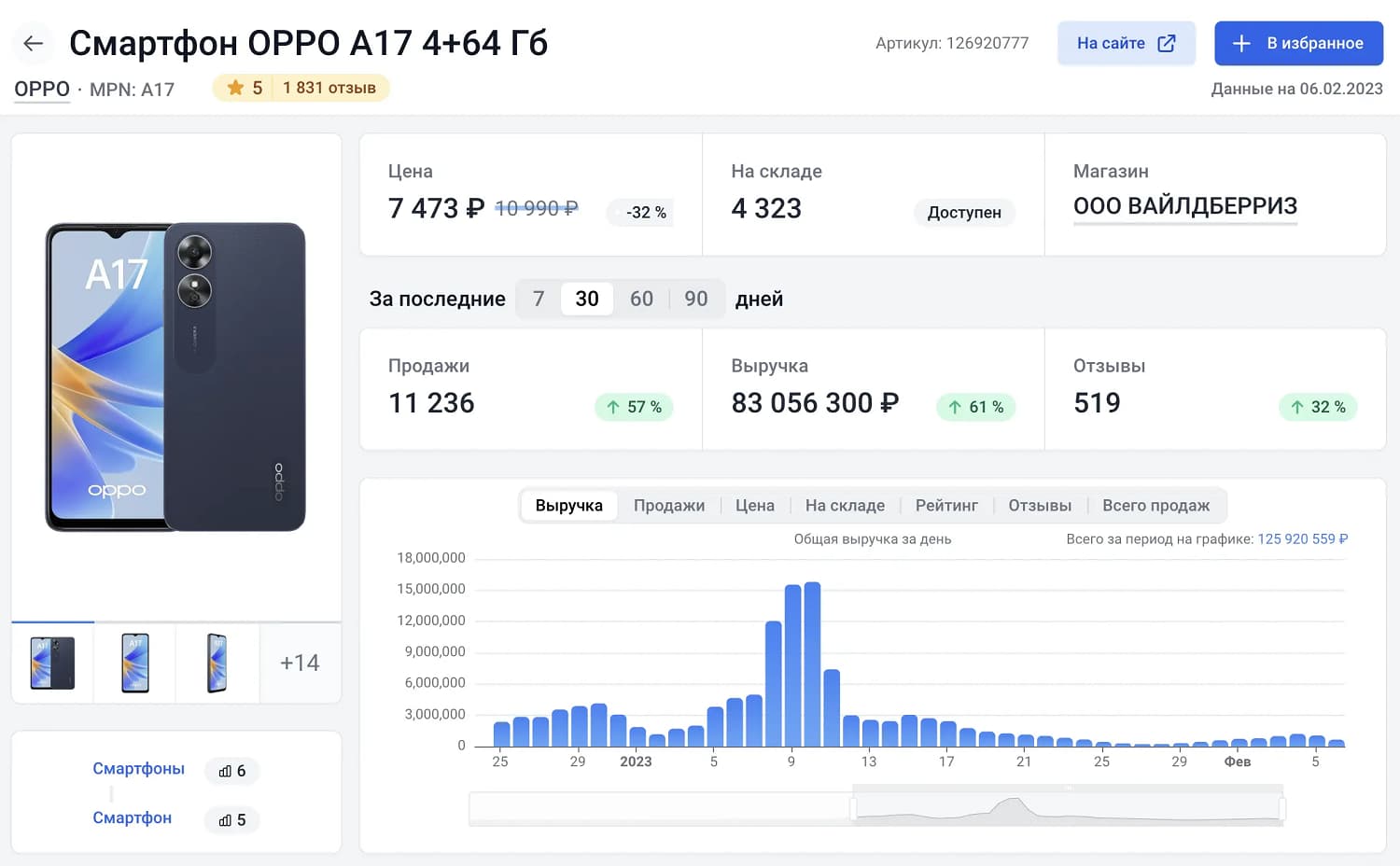Click the 61 % revenue growth badge

point(976,407)
